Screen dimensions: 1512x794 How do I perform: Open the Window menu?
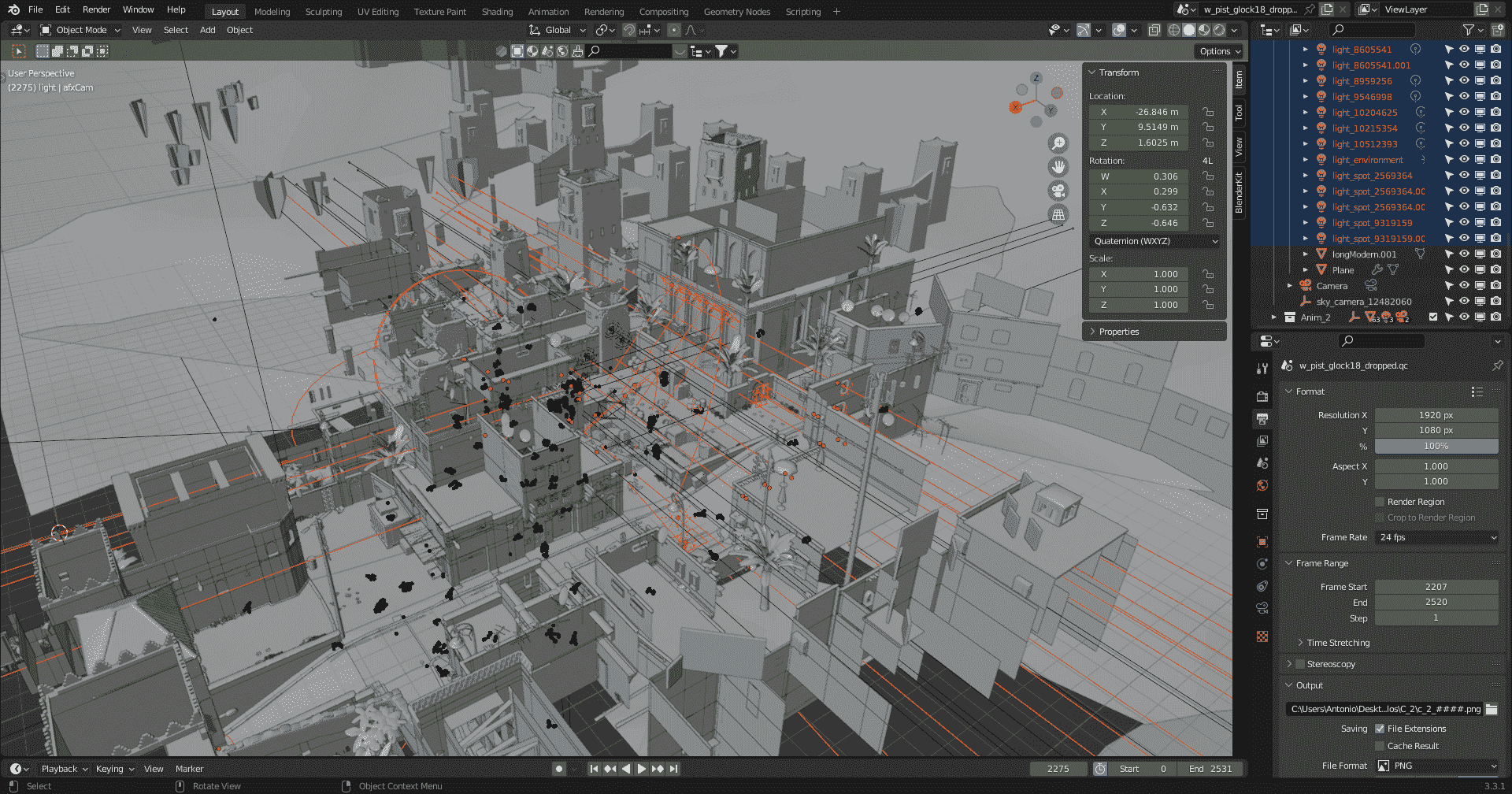point(138,9)
